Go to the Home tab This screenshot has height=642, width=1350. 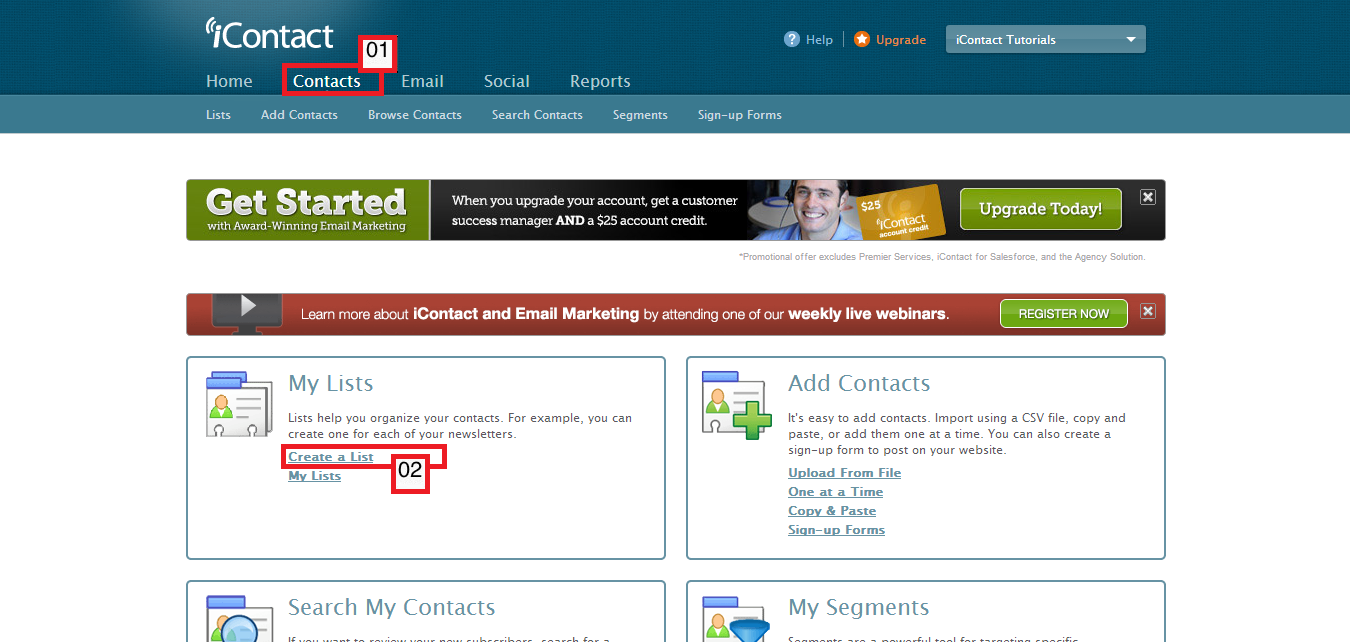pyautogui.click(x=229, y=81)
